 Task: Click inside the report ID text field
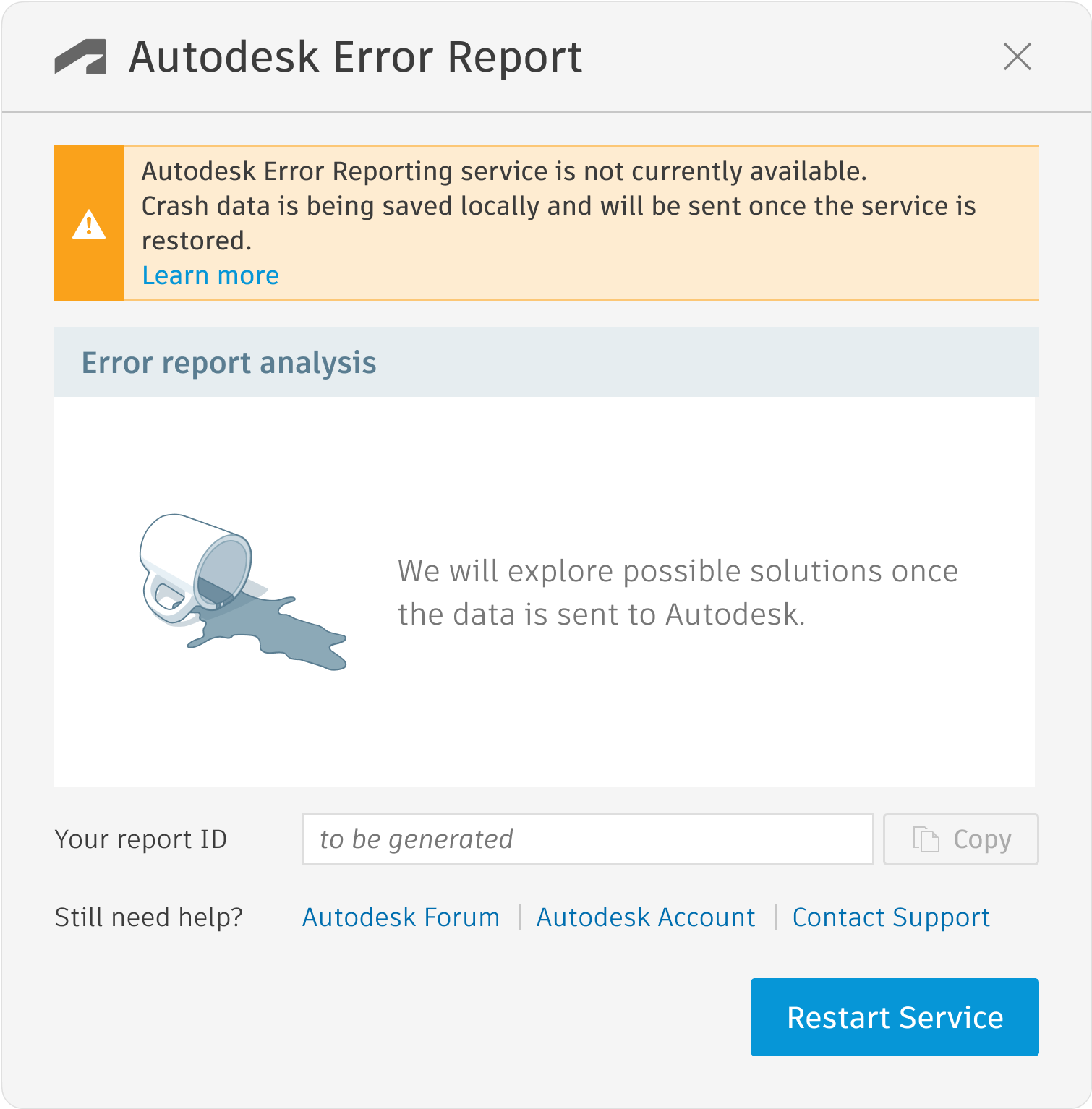(x=587, y=839)
